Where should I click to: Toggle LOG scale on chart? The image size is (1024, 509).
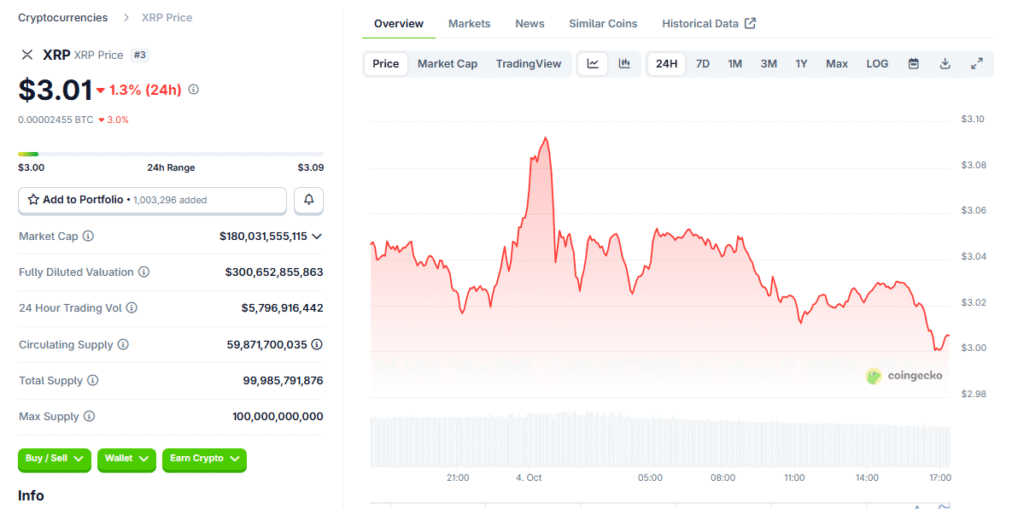(x=877, y=64)
